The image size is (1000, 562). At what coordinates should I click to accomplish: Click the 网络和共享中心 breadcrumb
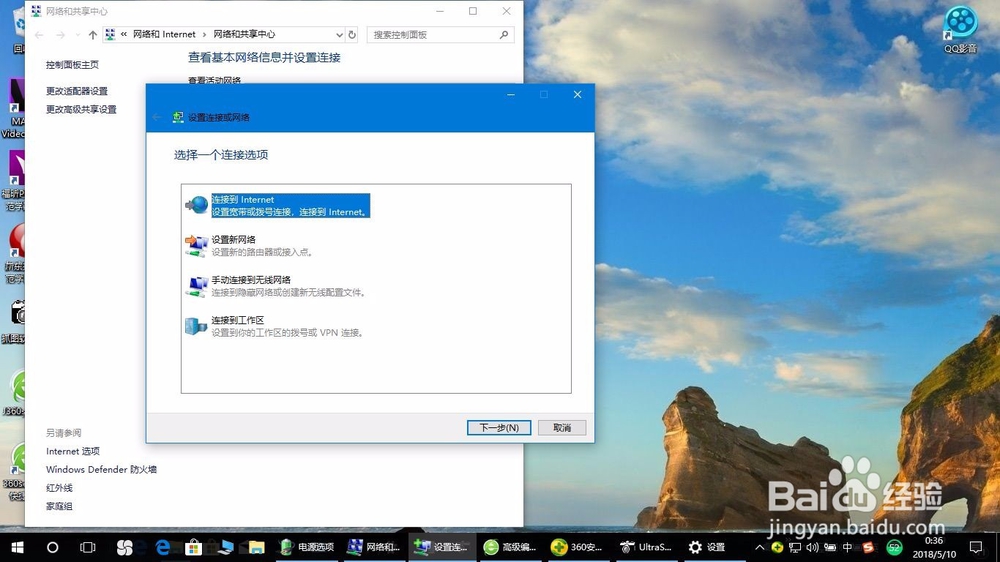pos(244,34)
